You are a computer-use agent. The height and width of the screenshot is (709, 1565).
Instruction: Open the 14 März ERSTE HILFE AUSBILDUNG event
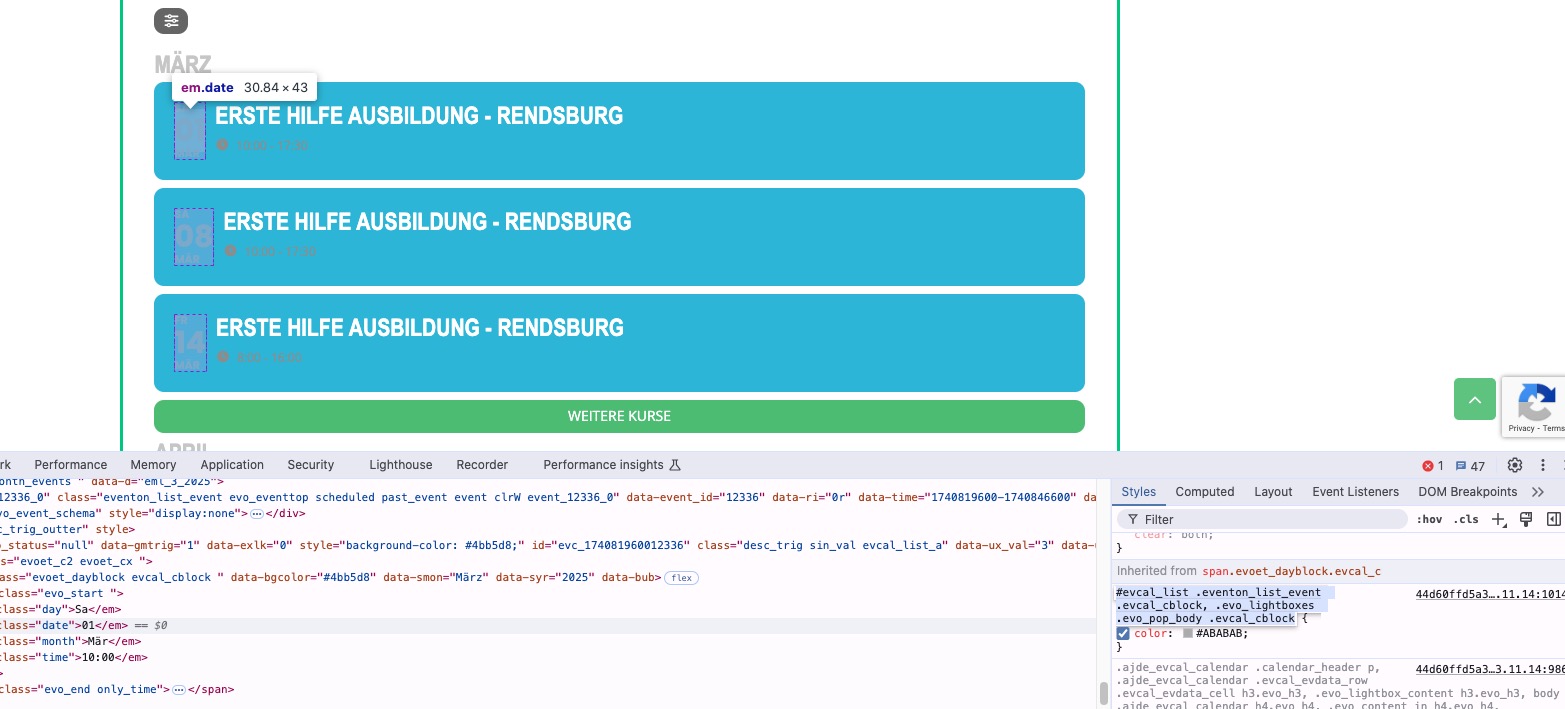coord(619,343)
